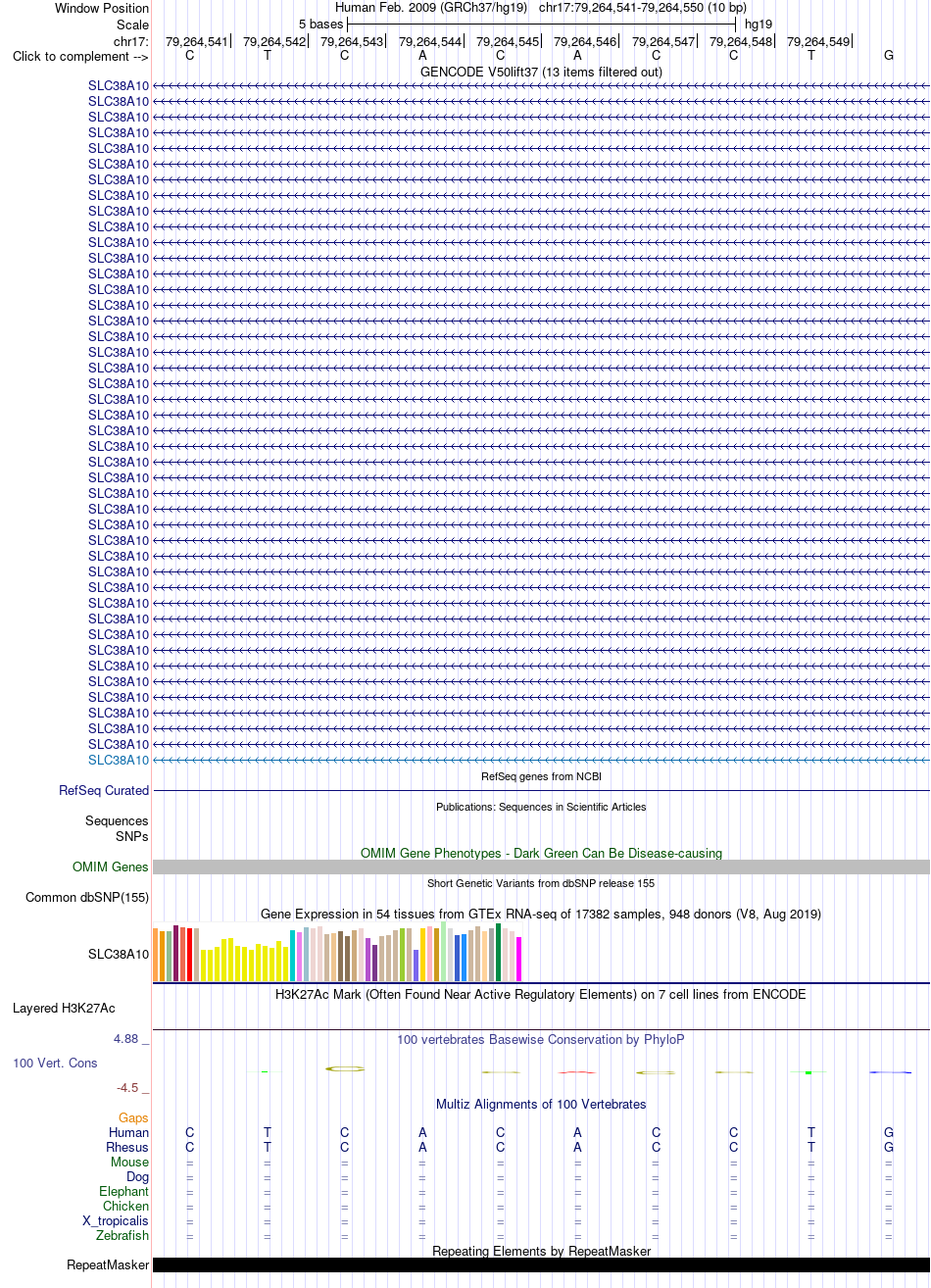Open the RefSeq genes from NCBI title
Image resolution: width=931 pixels, height=1288 pixels.
[541, 776]
